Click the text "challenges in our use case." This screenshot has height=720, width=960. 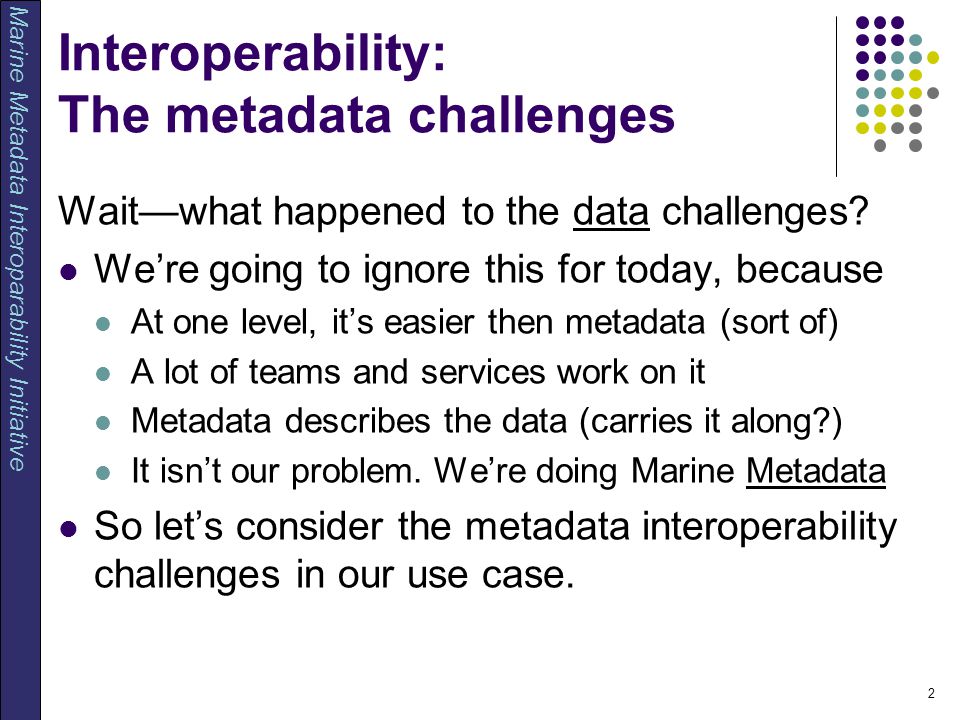coord(334,574)
